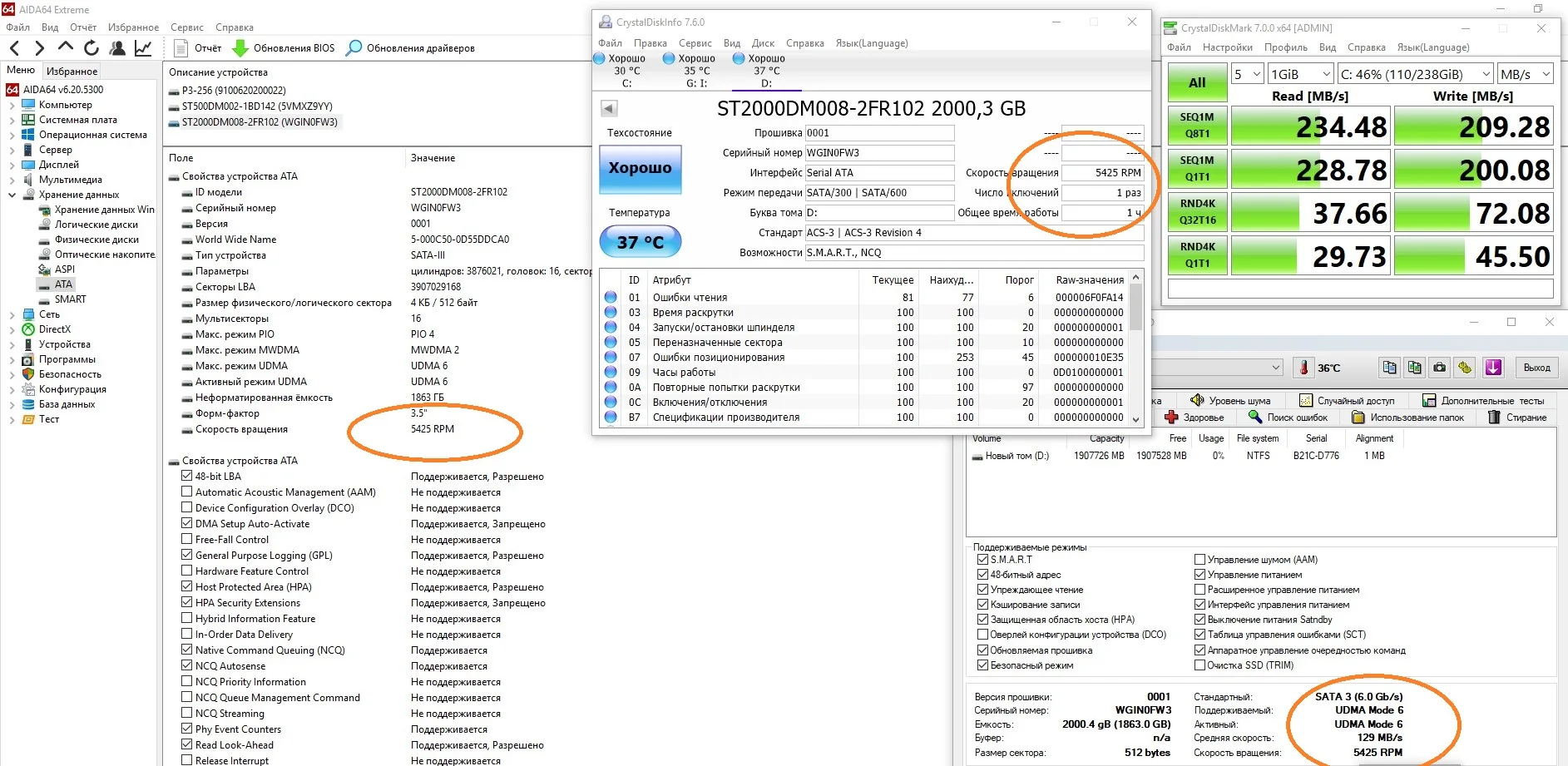Select the C: disk status circle in CrystalDiskInfo
1568x766 pixels.
[599, 58]
